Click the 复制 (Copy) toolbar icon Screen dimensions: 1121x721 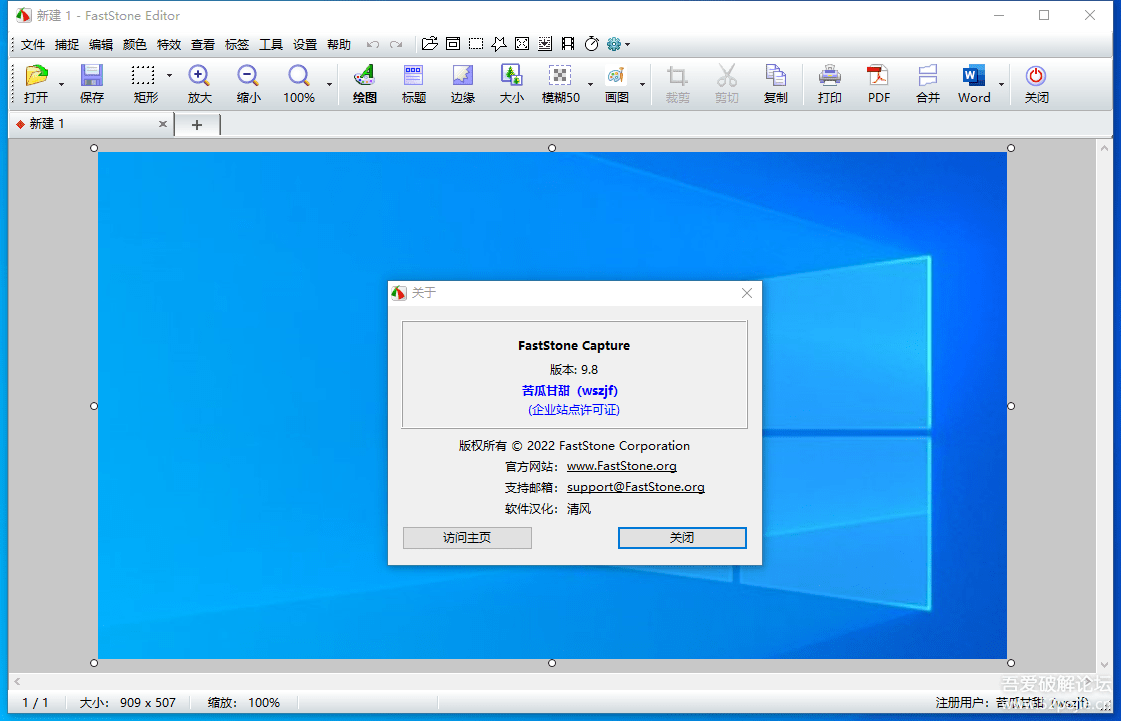(x=775, y=83)
